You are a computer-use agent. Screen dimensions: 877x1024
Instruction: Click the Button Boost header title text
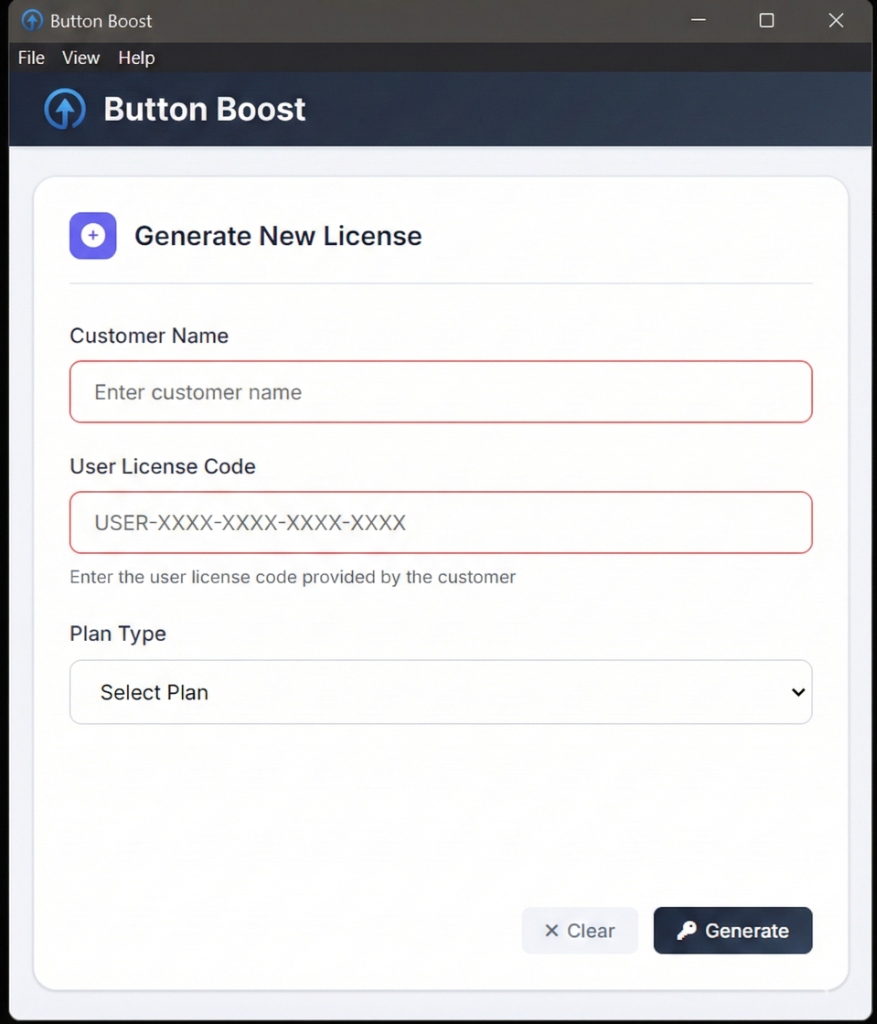[204, 108]
